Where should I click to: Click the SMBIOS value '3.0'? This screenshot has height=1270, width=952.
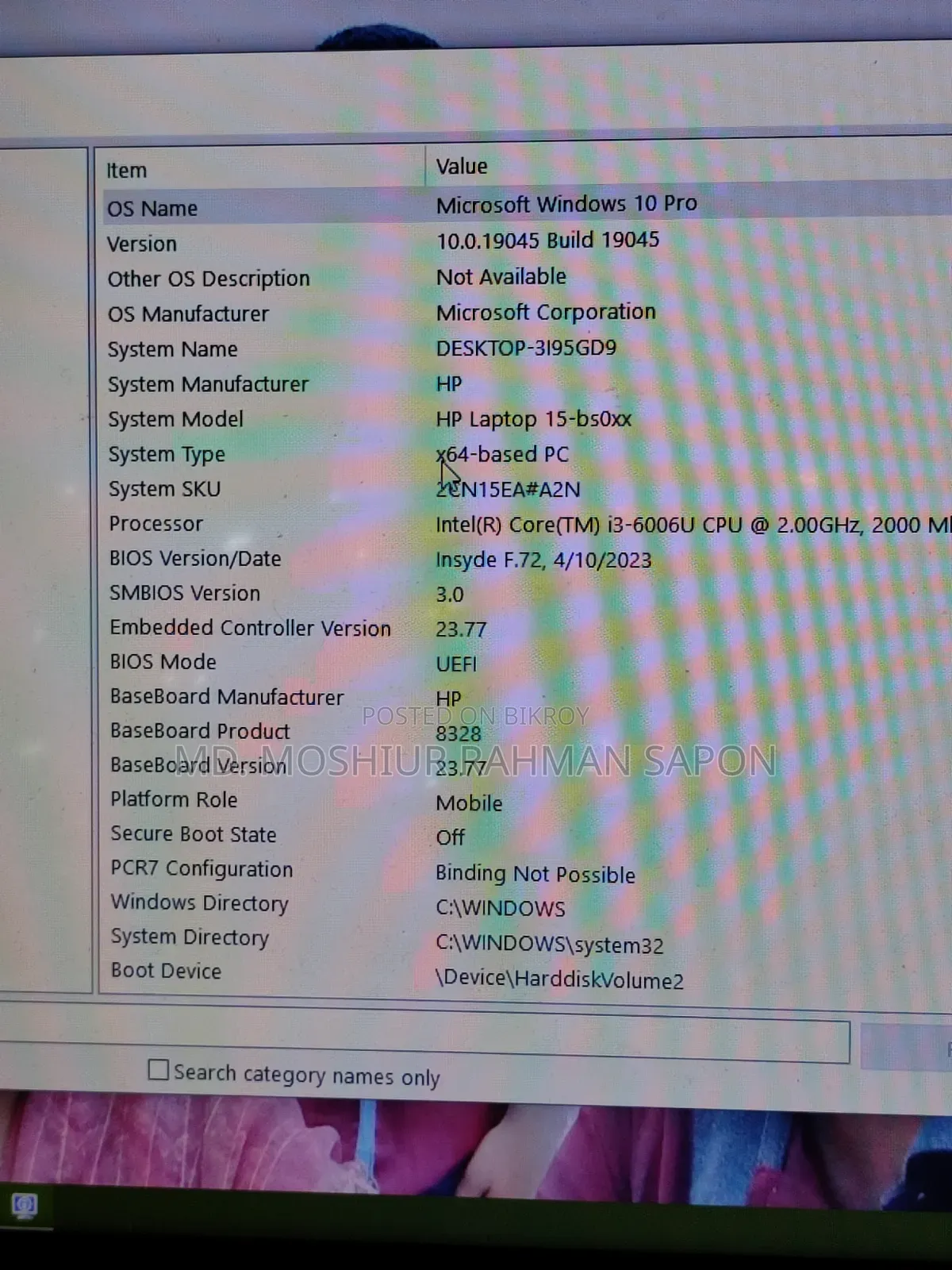[450, 595]
